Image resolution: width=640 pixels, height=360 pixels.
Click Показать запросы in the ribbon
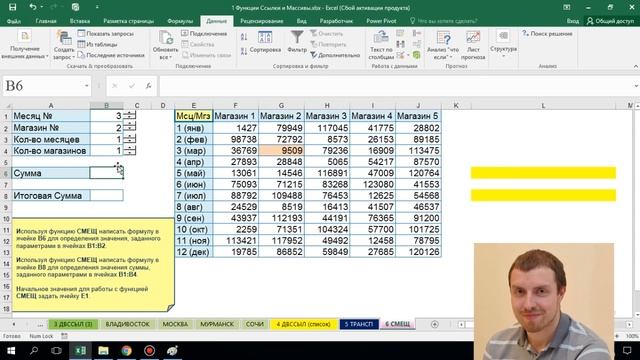pos(106,33)
